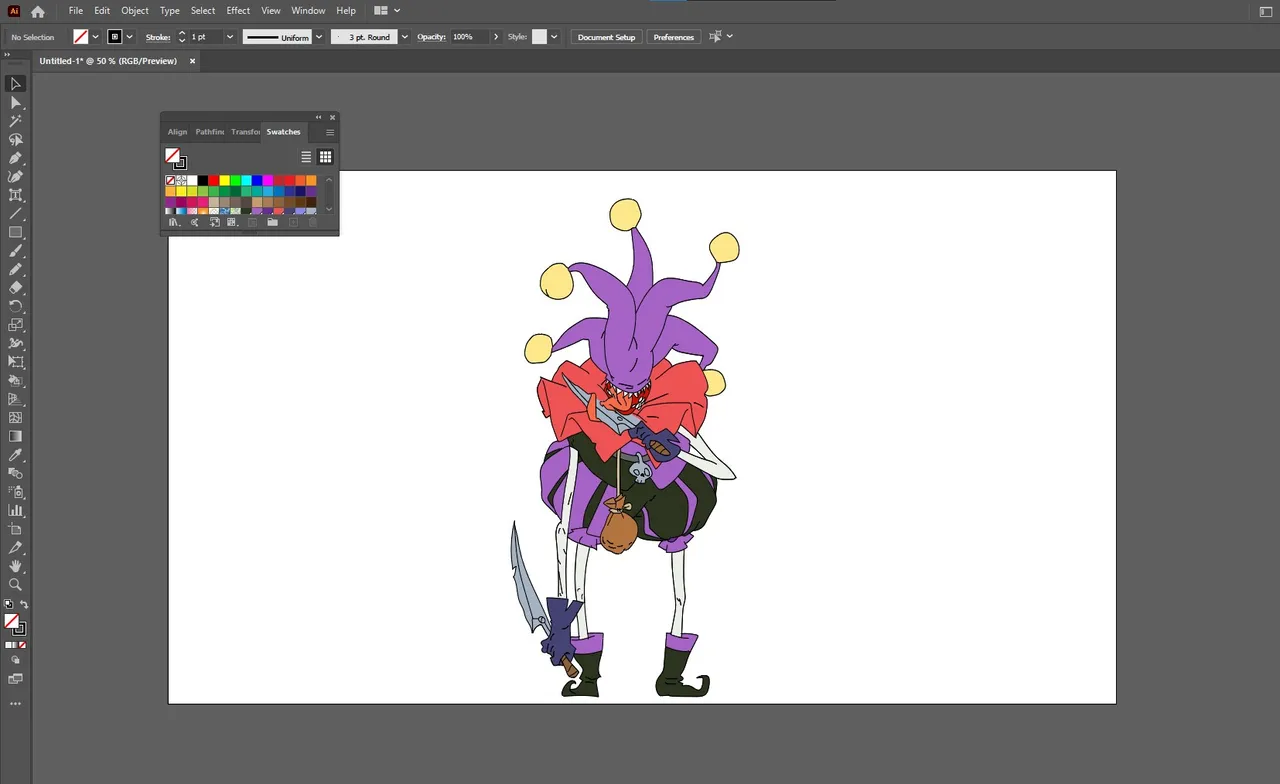
Task: Change screen mode at toolbar bottom
Action: coord(15,679)
